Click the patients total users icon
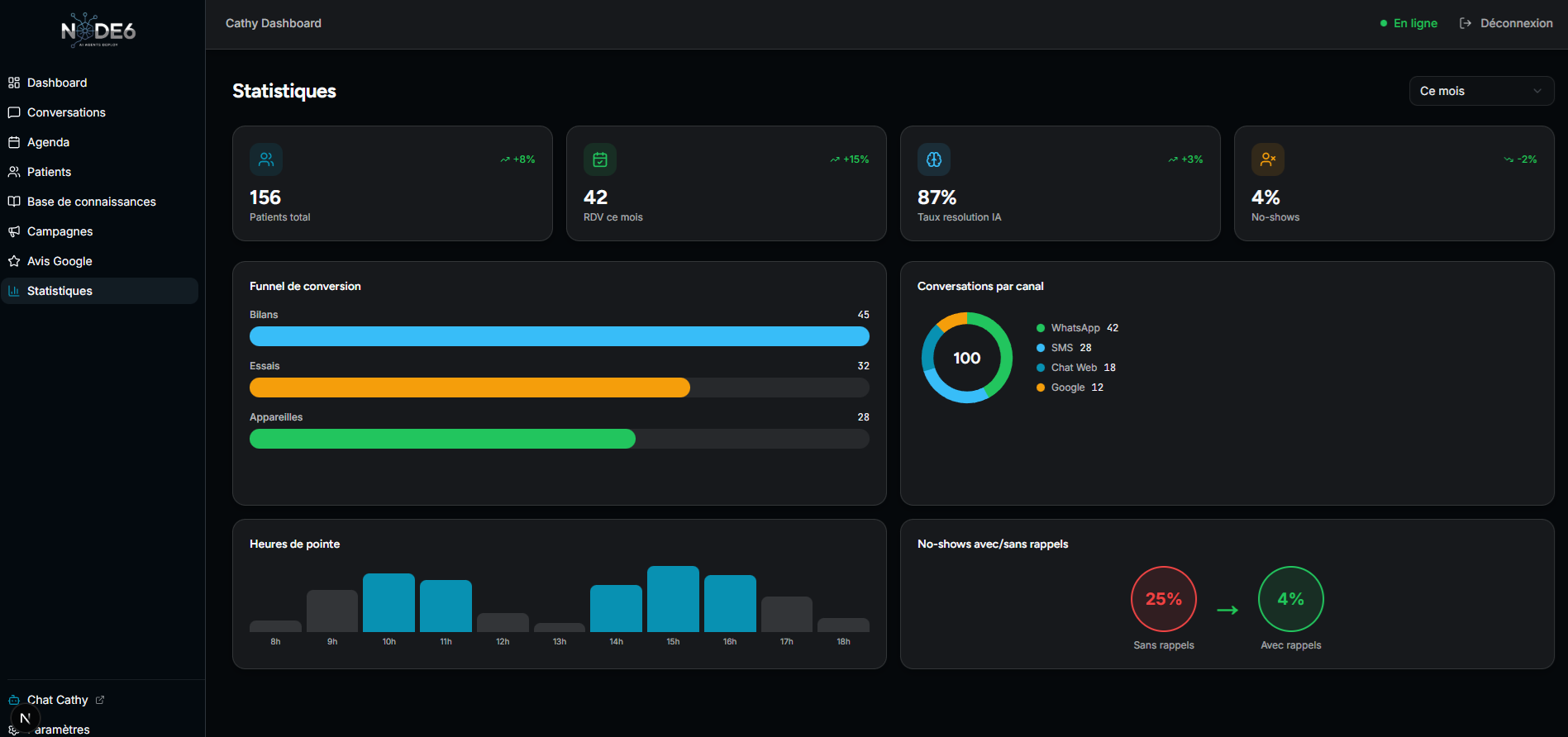This screenshot has height=737, width=1568. (266, 159)
